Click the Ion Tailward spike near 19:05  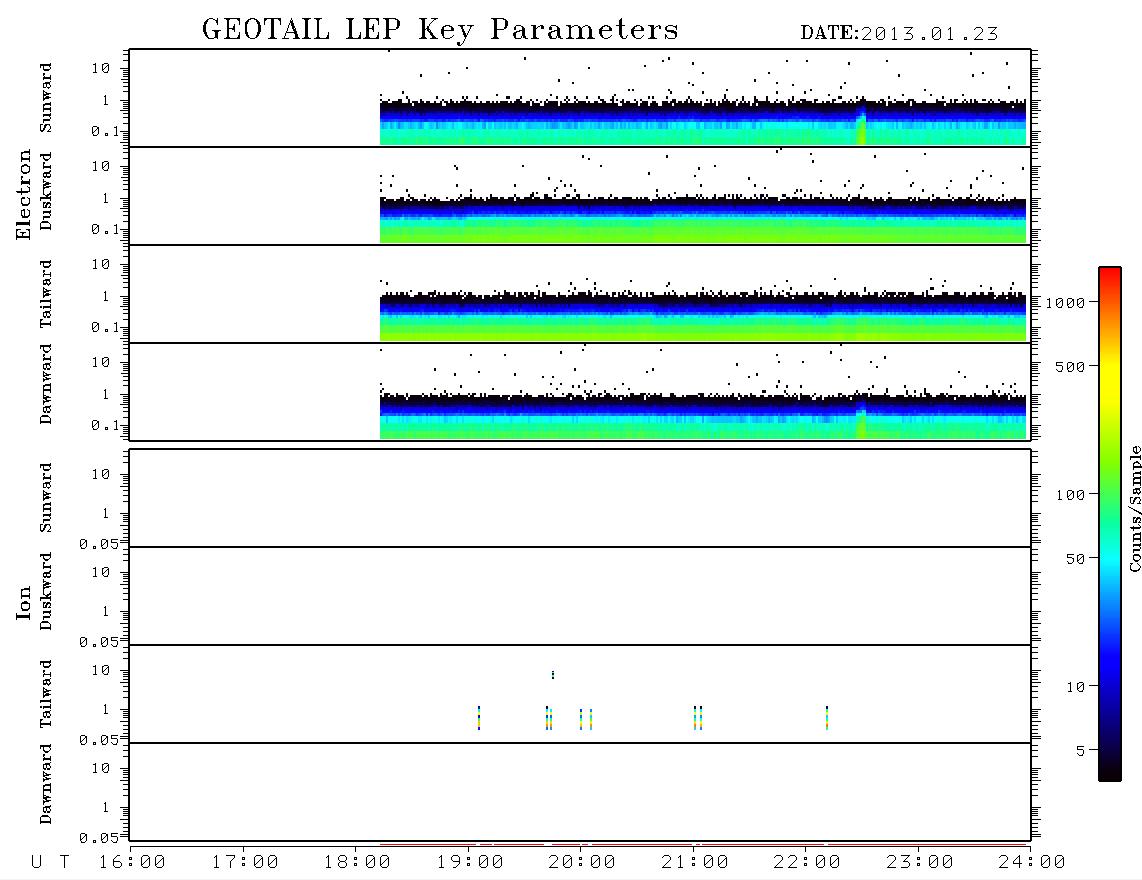(479, 718)
